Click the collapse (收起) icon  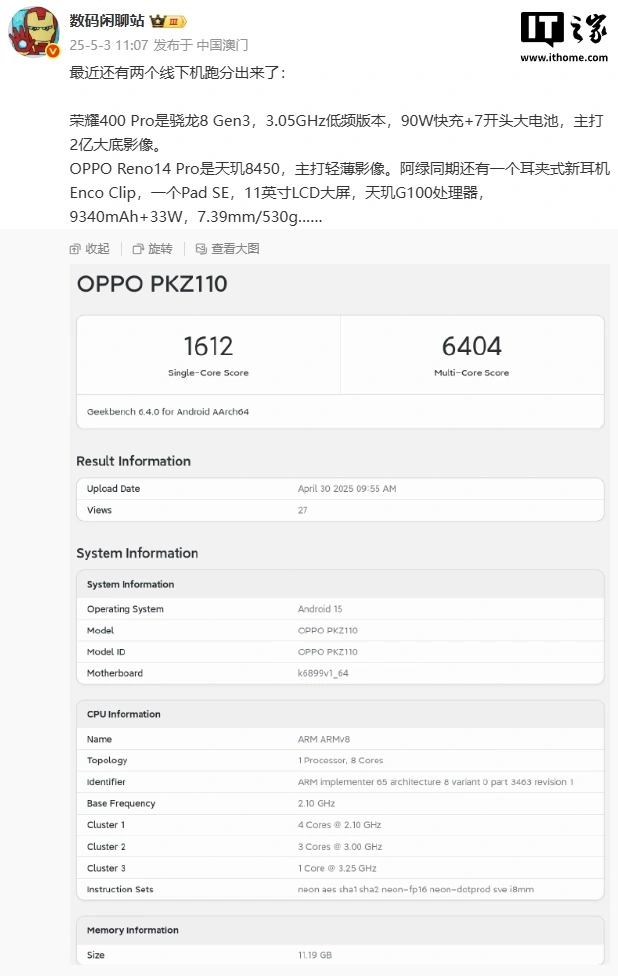[75, 248]
